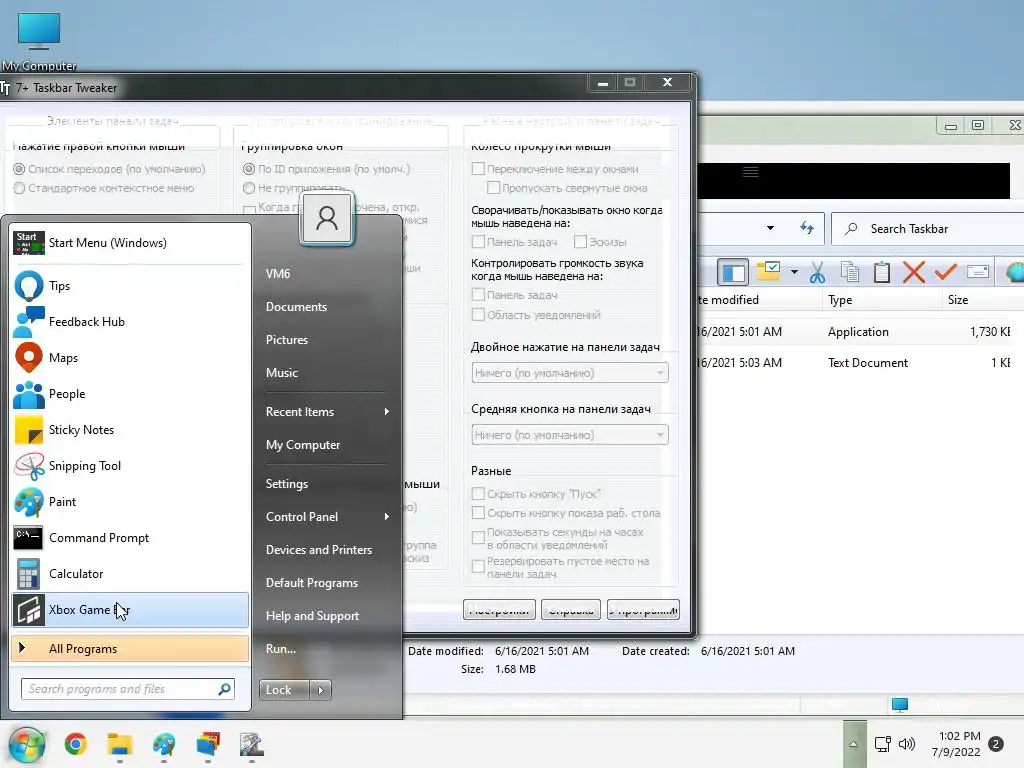Screen dimensions: 1024x768
Task: Click the refresh arrows beside the address bar
Action: (807, 228)
